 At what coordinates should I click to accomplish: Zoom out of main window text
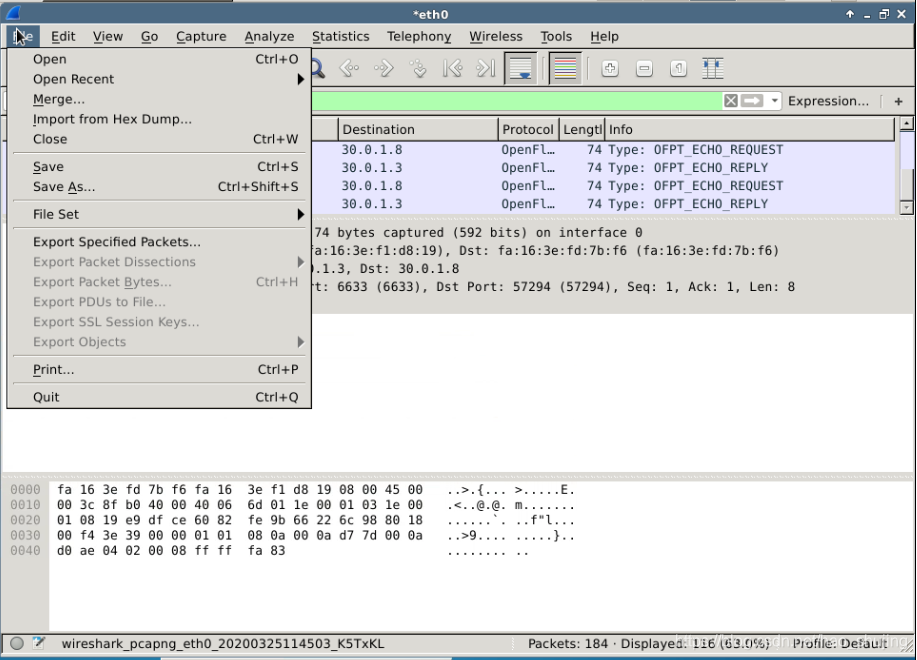point(644,68)
